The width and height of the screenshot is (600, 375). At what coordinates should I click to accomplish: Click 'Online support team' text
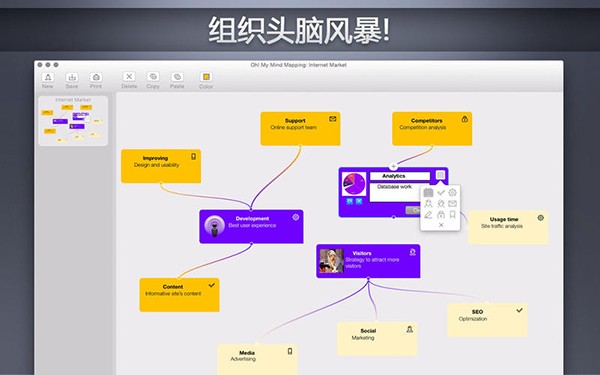coord(293,127)
